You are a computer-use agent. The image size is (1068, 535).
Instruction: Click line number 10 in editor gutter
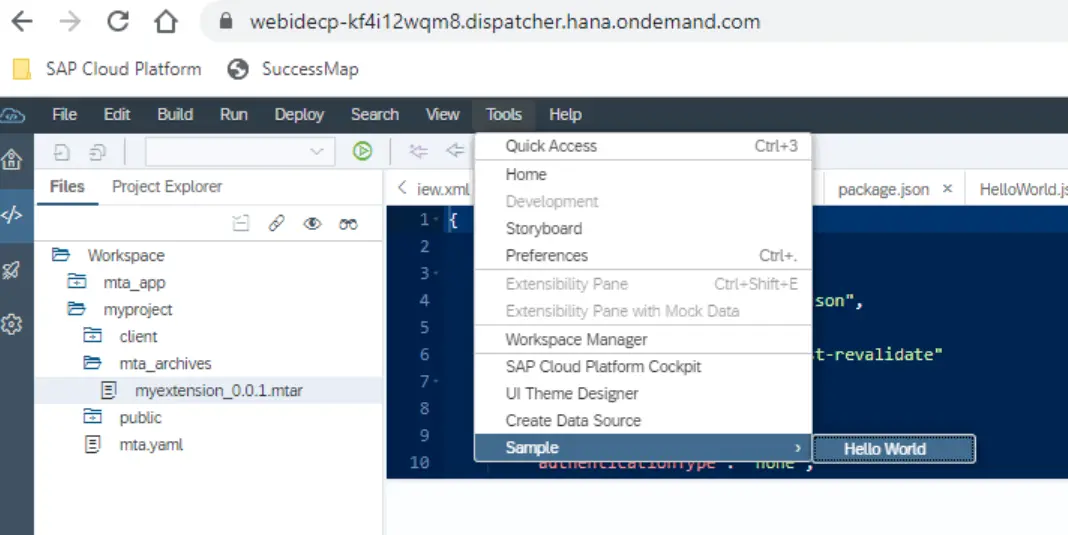[x=420, y=463]
